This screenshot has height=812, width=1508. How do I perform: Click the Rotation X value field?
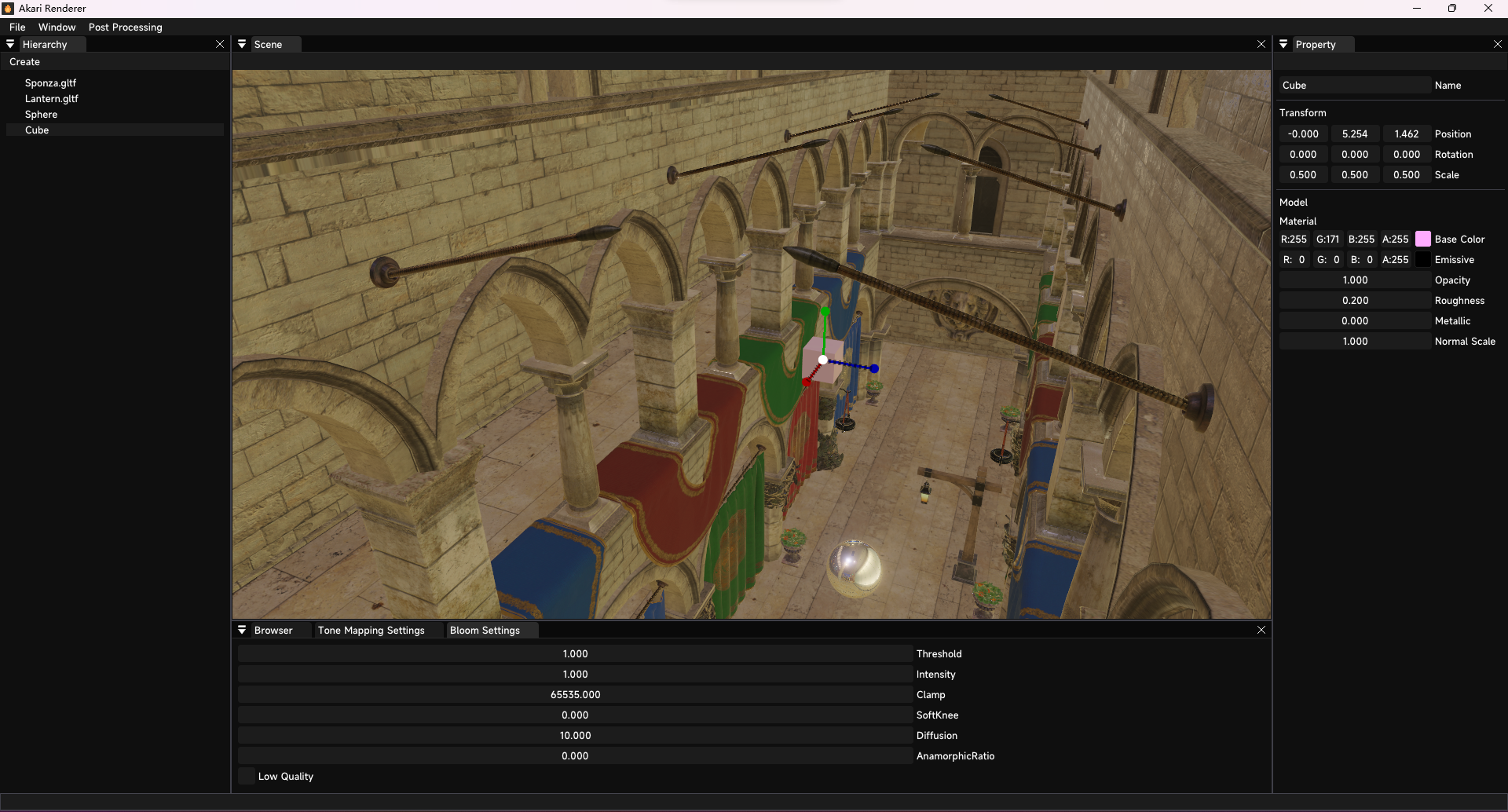click(x=1303, y=154)
